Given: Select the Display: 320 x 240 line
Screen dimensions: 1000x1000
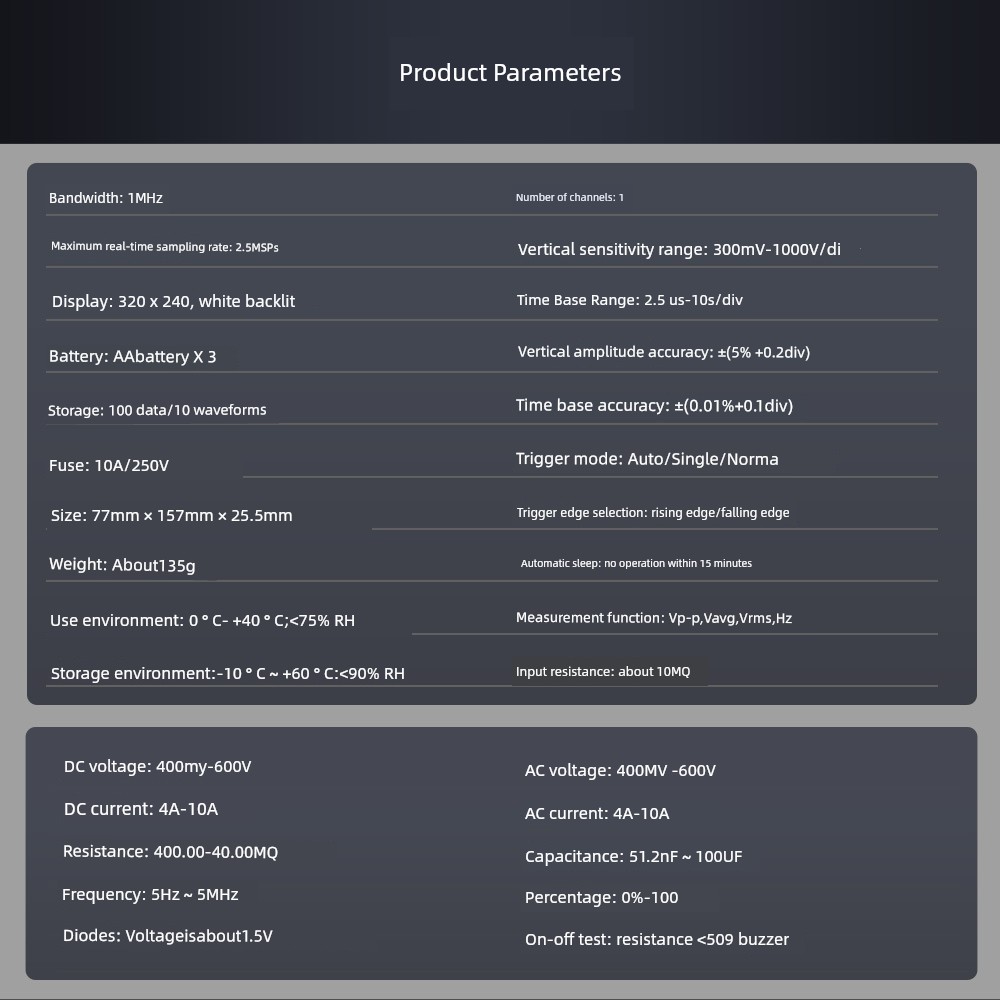Looking at the screenshot, I should 173,301.
